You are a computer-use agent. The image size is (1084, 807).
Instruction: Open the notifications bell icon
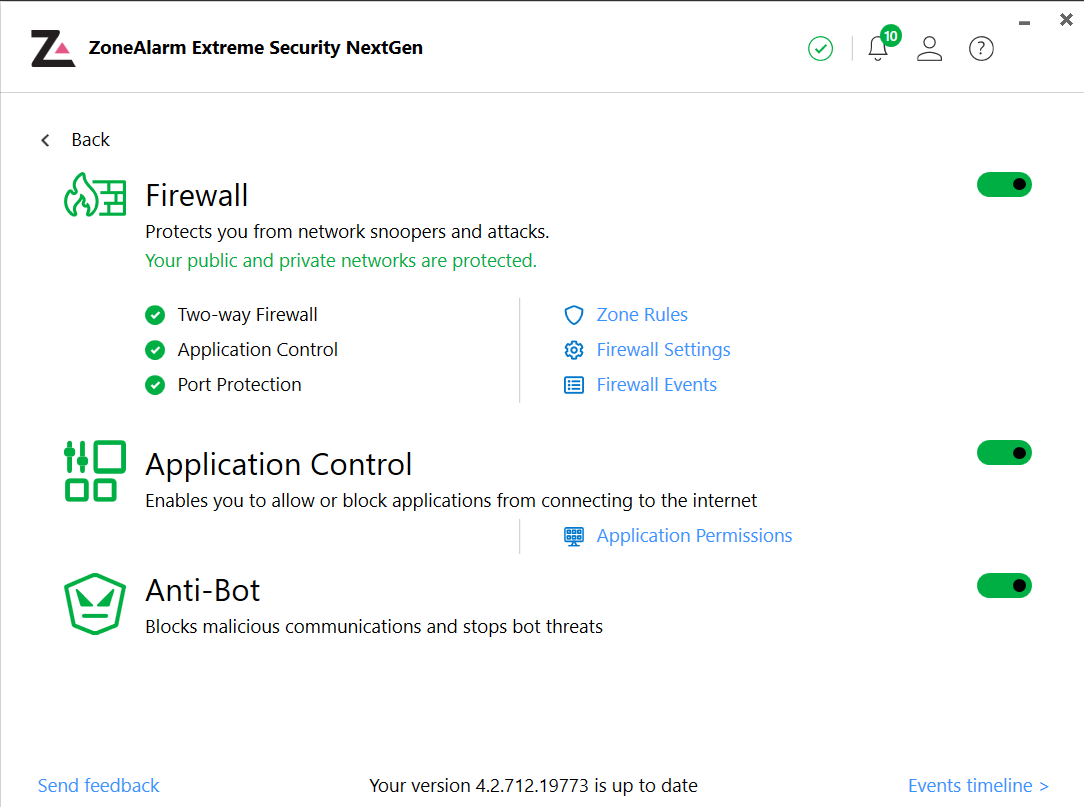[x=878, y=48]
